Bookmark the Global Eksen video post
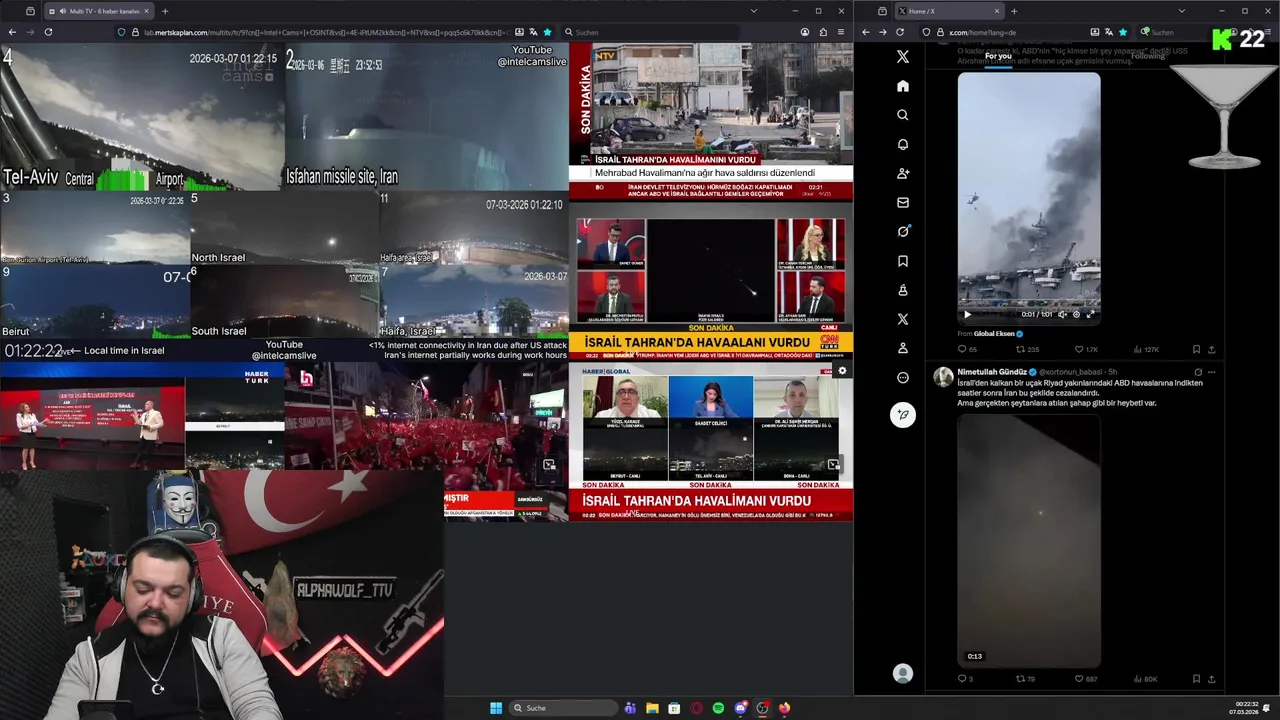This screenshot has height=720, width=1280. pyautogui.click(x=1196, y=349)
